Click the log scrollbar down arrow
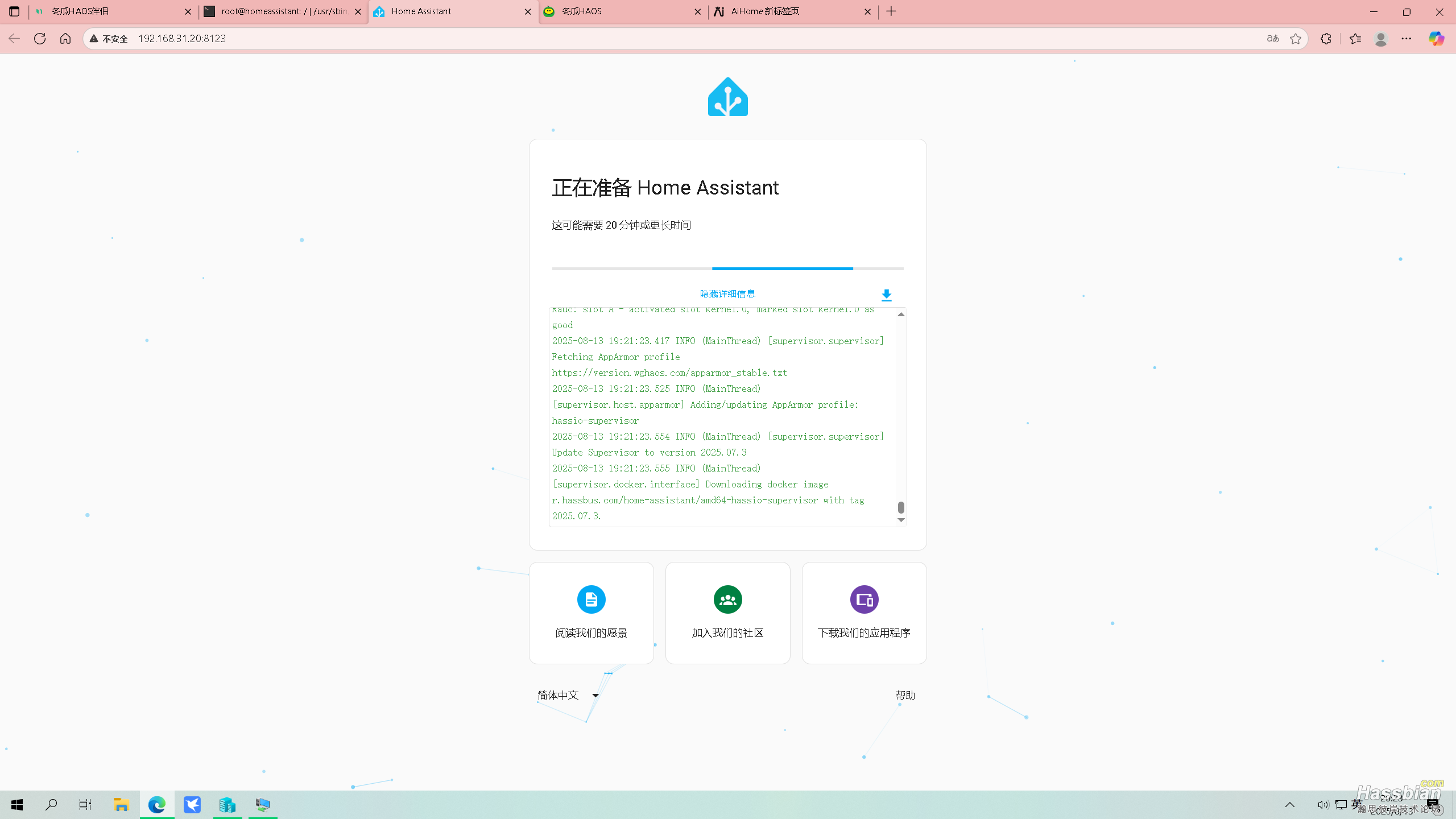This screenshot has width=1456, height=819. 901,520
